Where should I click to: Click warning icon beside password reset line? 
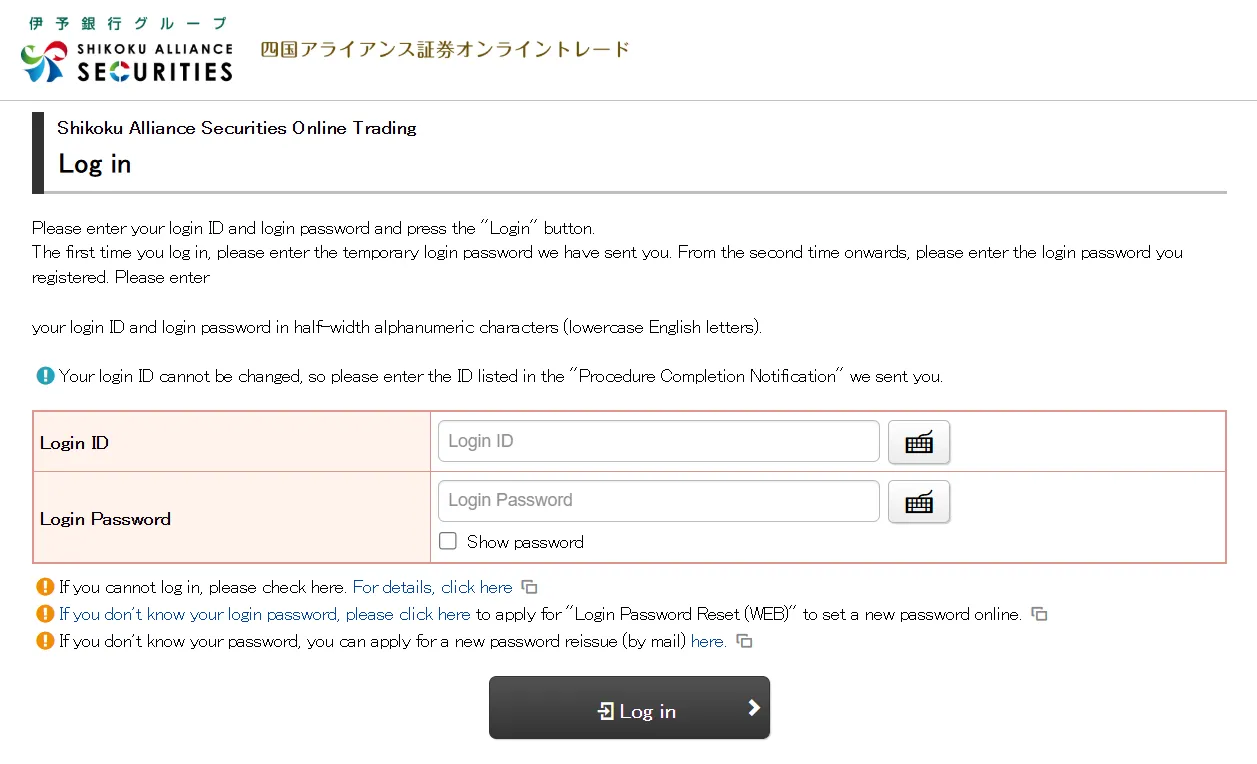pos(45,614)
